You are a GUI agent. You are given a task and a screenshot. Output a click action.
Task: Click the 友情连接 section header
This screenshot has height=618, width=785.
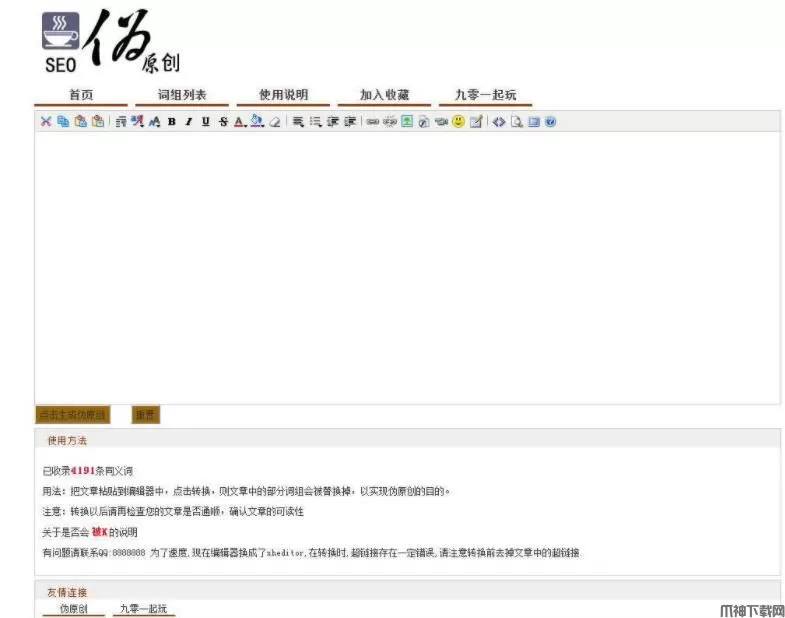click(67, 592)
